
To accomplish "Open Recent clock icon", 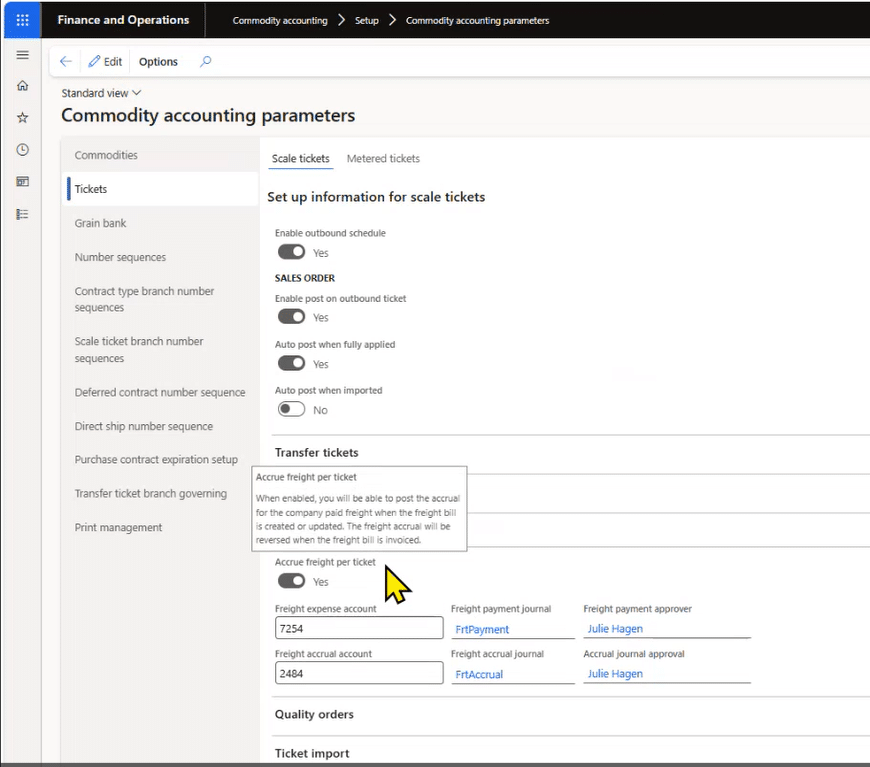I will pos(23,150).
